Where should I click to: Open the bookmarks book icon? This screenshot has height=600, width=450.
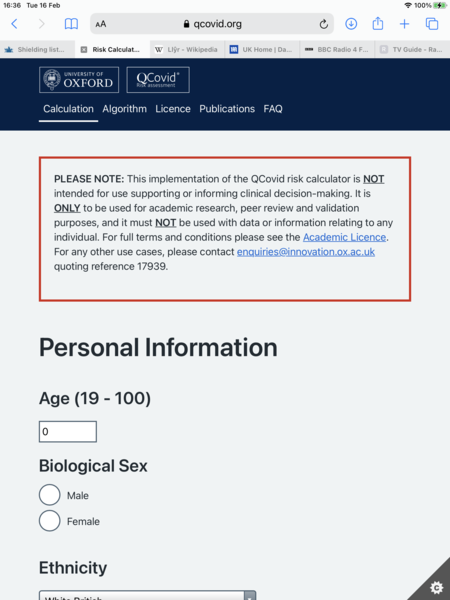pyautogui.click(x=71, y=24)
